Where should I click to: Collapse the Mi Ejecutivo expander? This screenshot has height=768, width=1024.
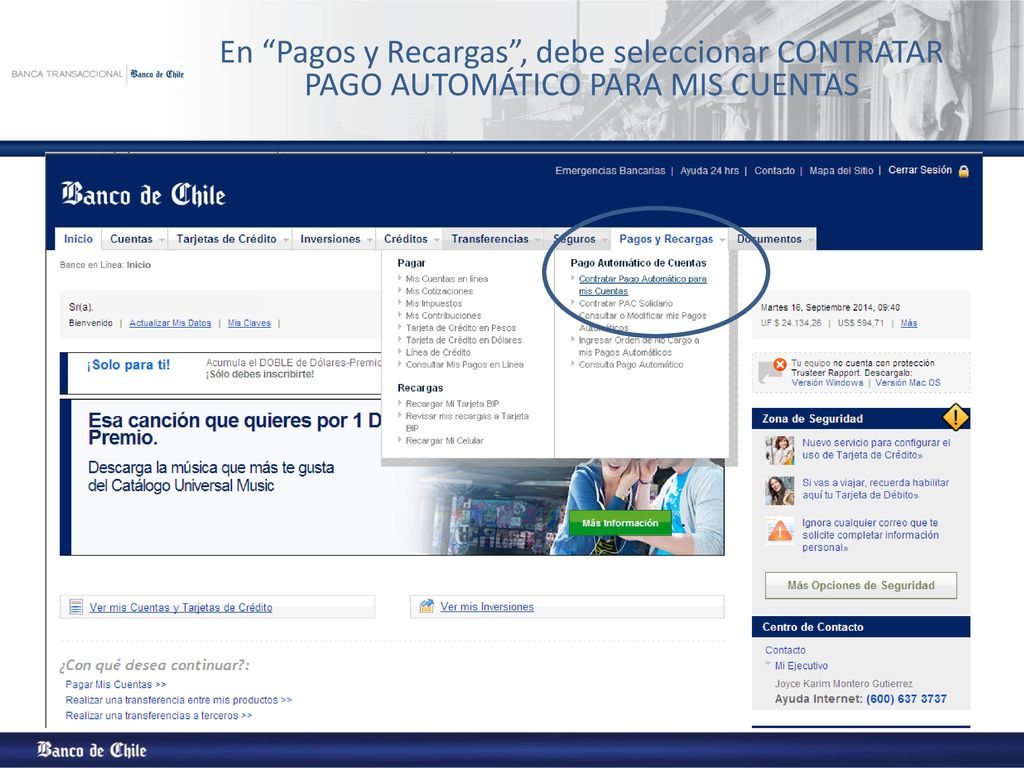click(x=769, y=665)
